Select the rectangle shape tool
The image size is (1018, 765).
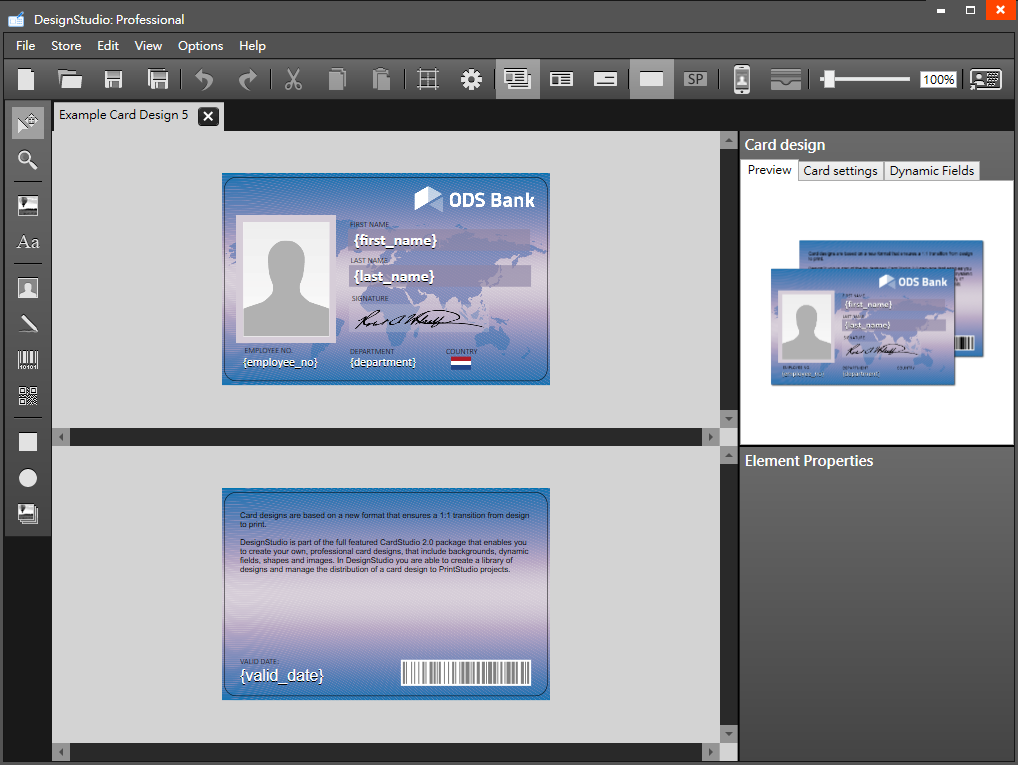pyautogui.click(x=28, y=442)
